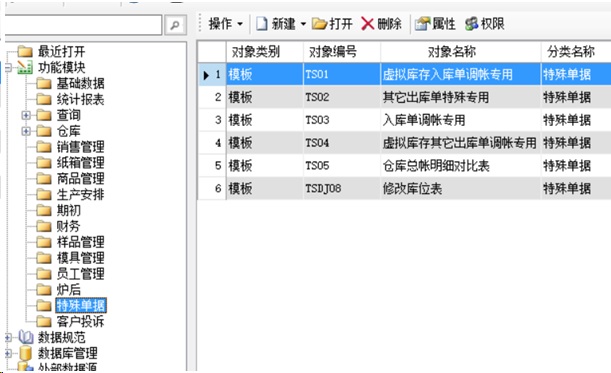This screenshot has width=611, height=373.
Task: Open the properties (属性) toolbar icon
Action: tap(422, 24)
